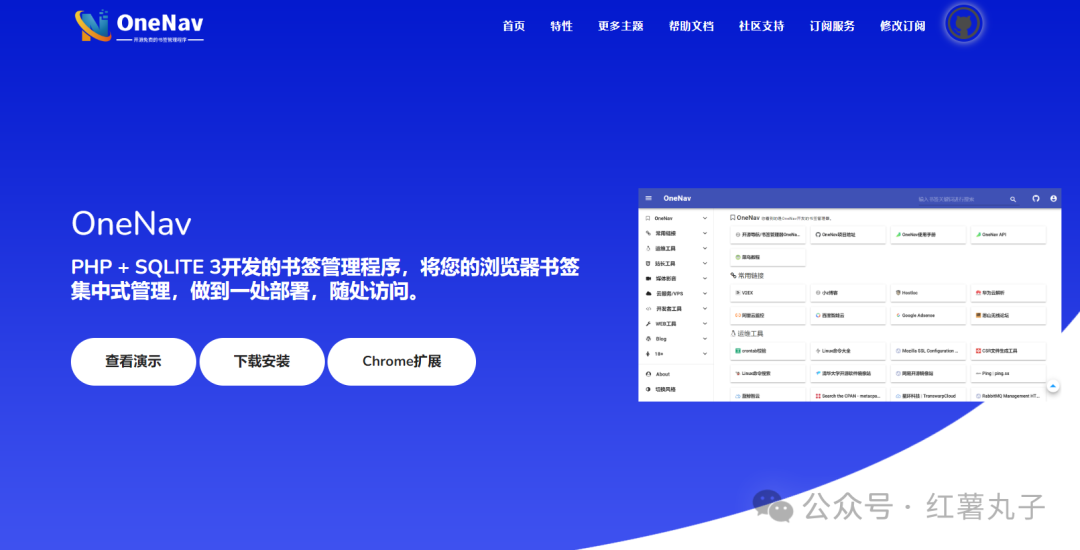1080x550 pixels.
Task: Expand the Blog category chevron
Action: click(705, 339)
